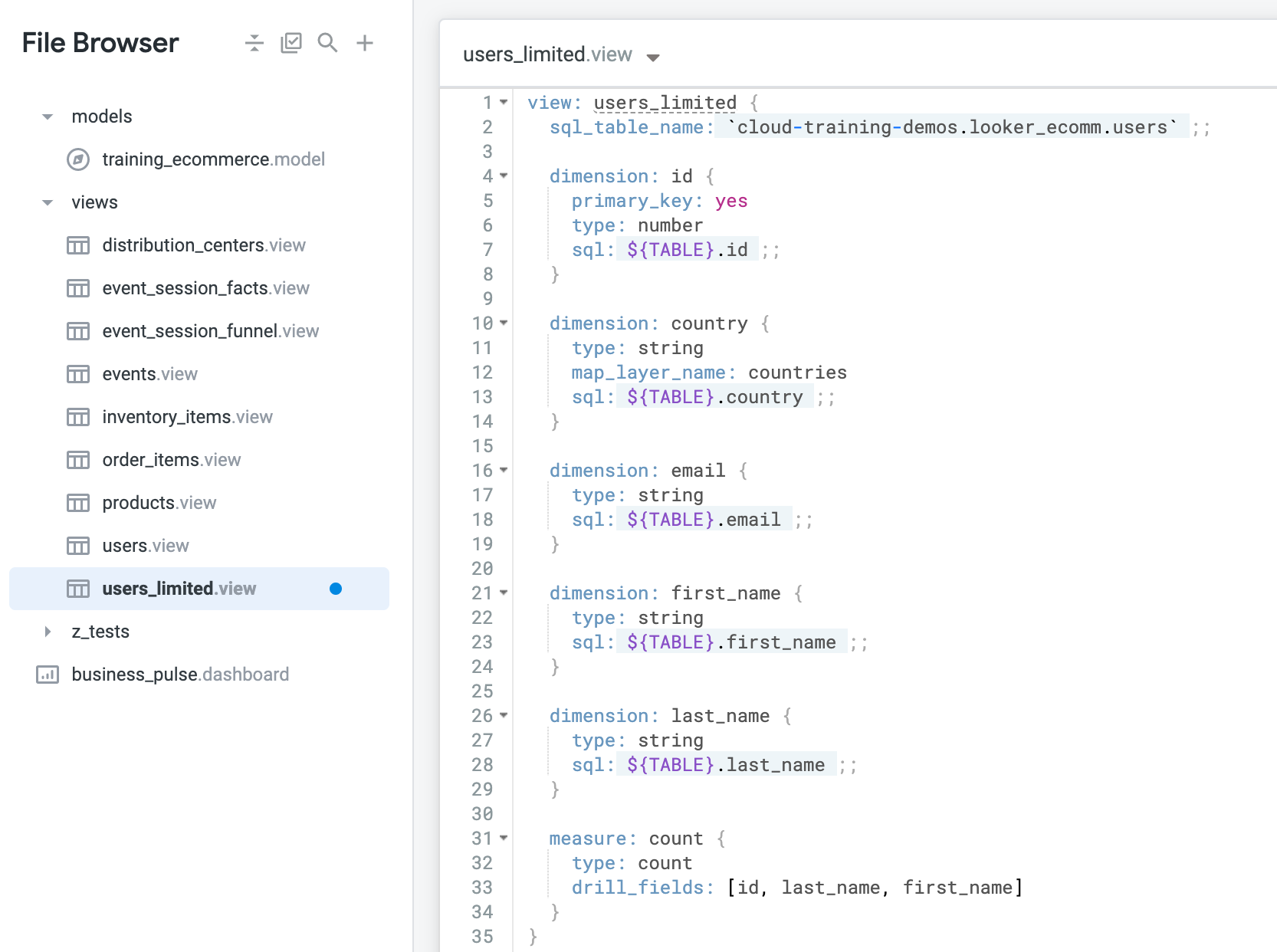
Task: Click the bulk edit checkbox icon
Action: pos(291,43)
